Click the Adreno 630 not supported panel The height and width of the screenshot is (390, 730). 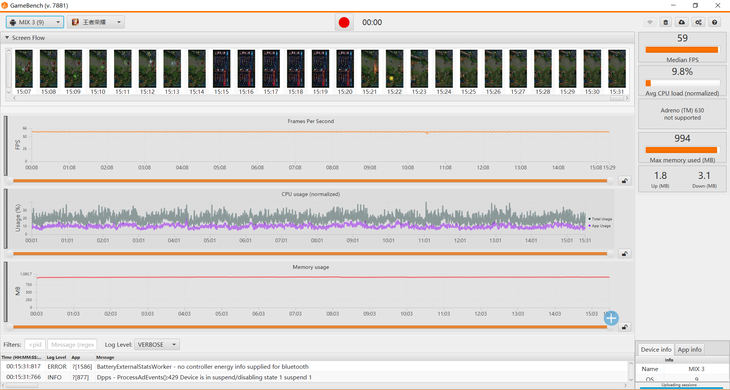[x=682, y=114]
